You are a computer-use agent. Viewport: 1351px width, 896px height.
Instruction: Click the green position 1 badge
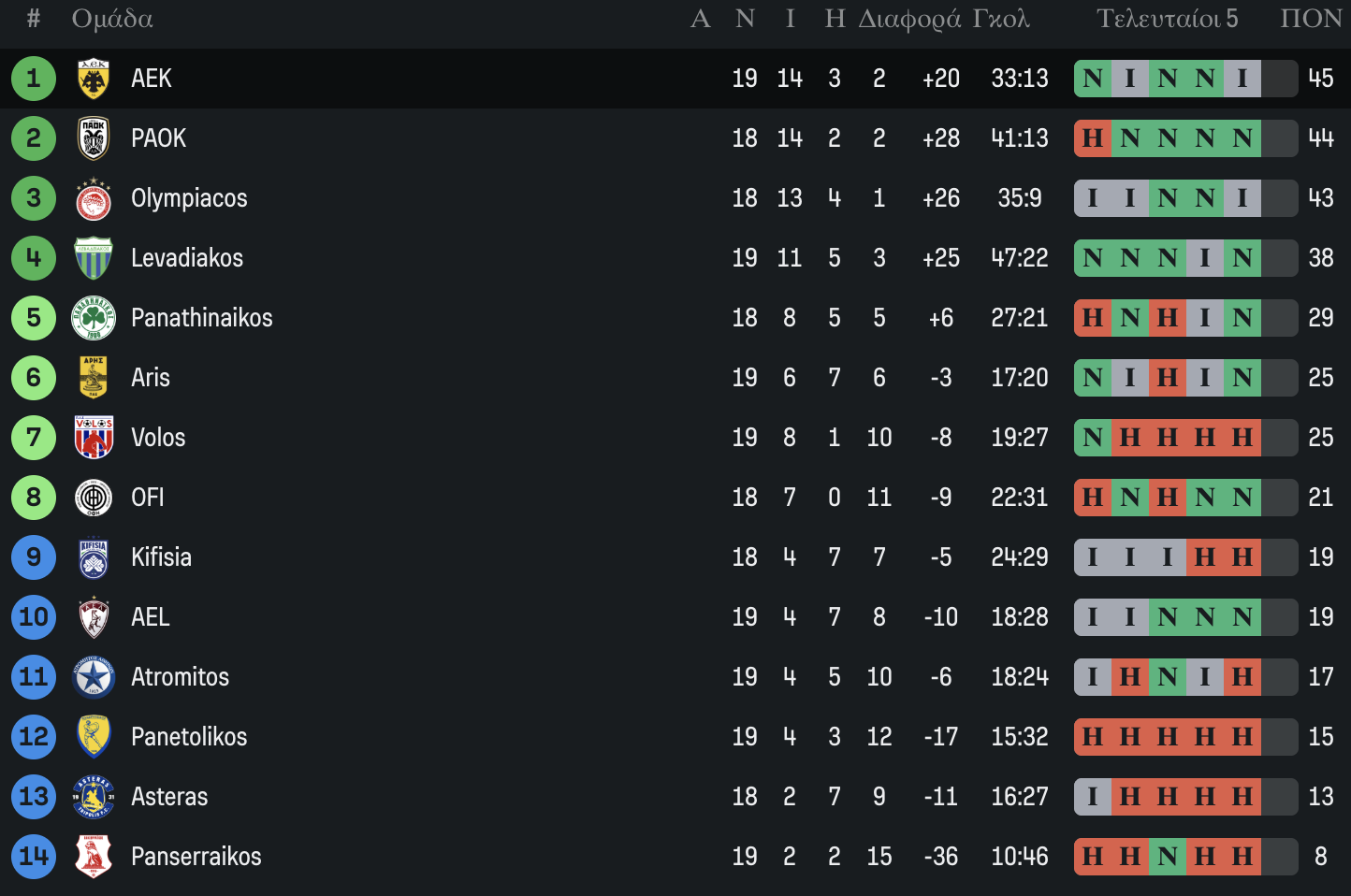pos(34,79)
